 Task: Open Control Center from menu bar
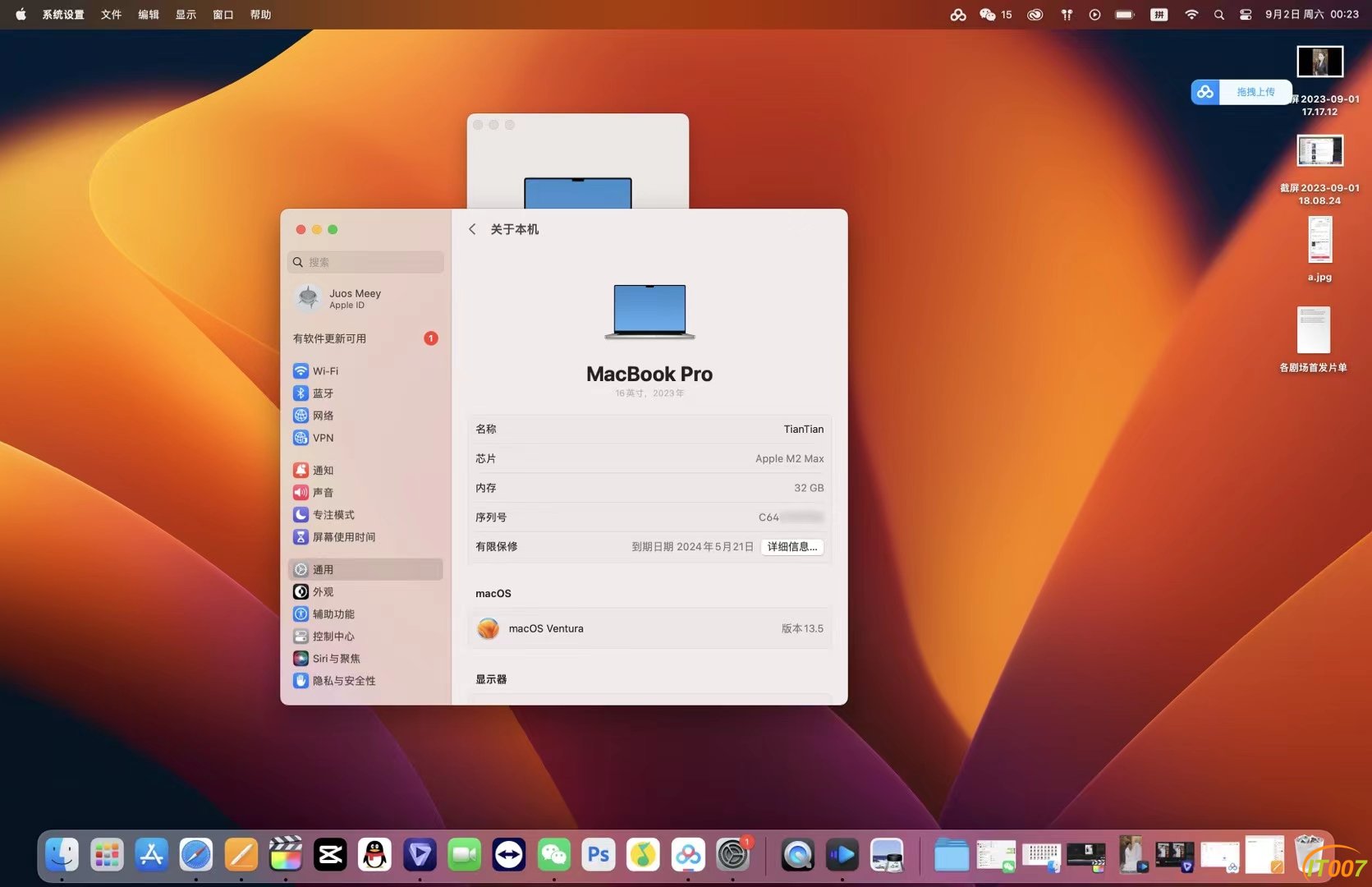[x=1246, y=14]
